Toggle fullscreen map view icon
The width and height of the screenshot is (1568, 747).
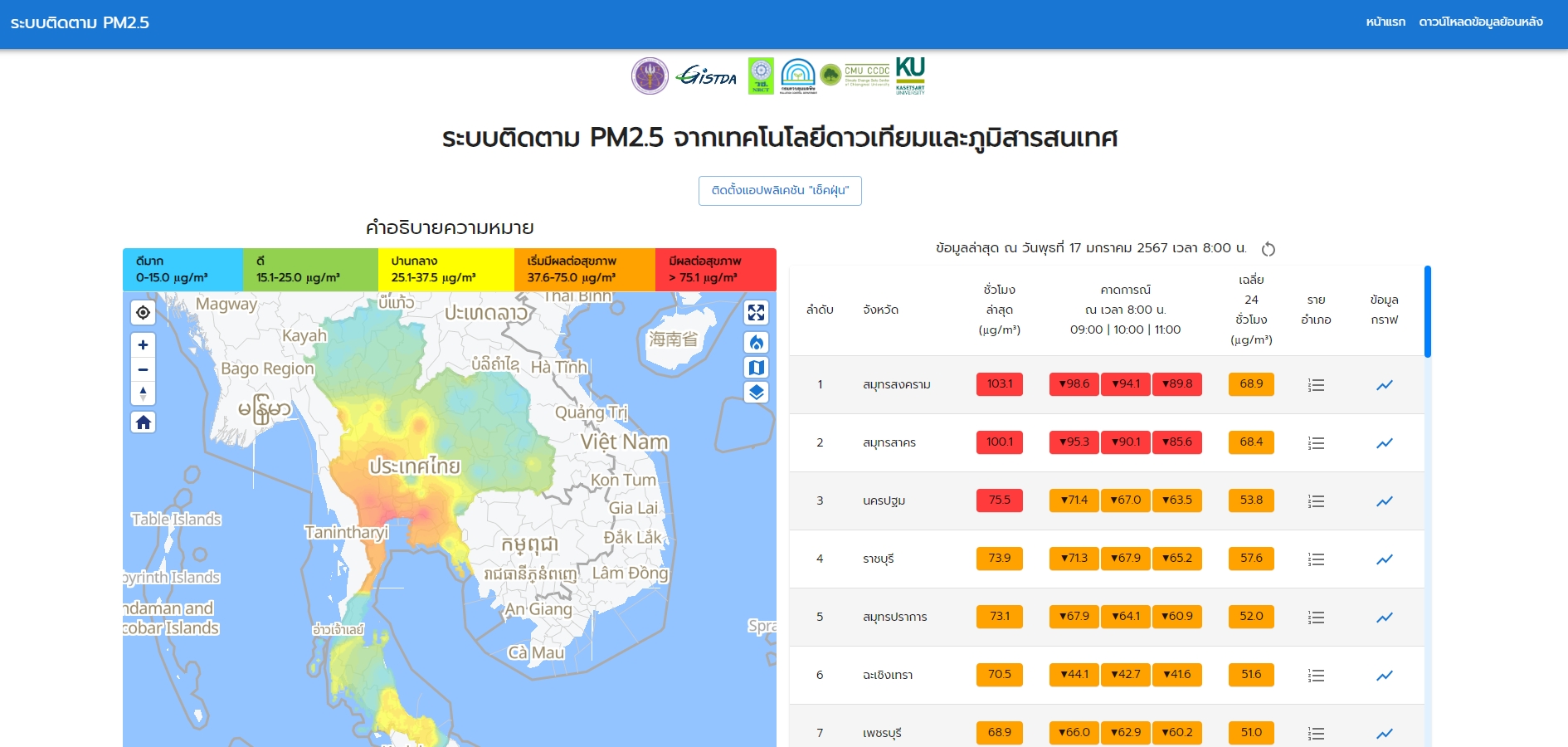tap(756, 312)
